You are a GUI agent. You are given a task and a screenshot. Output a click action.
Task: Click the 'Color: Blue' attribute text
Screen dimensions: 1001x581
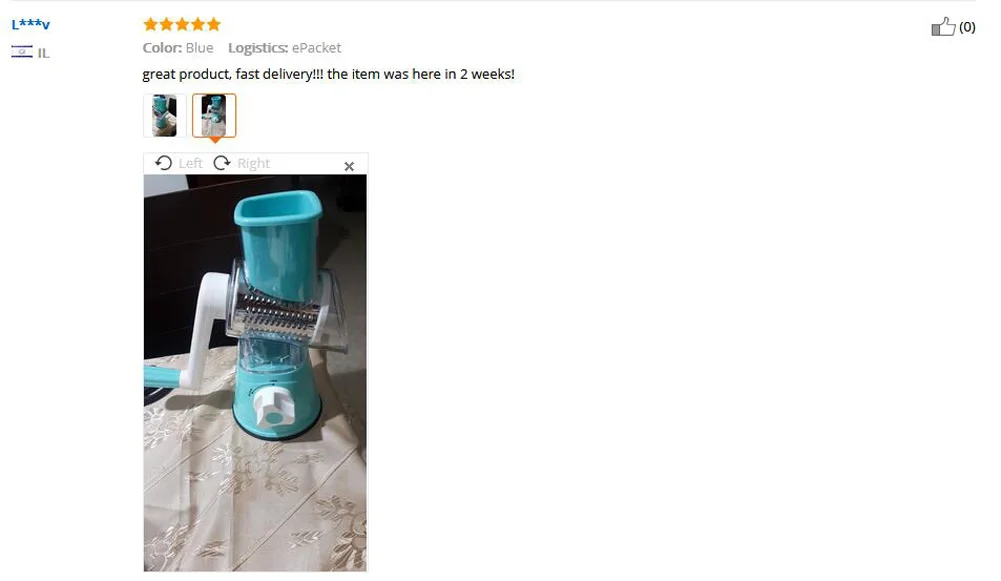click(x=178, y=48)
